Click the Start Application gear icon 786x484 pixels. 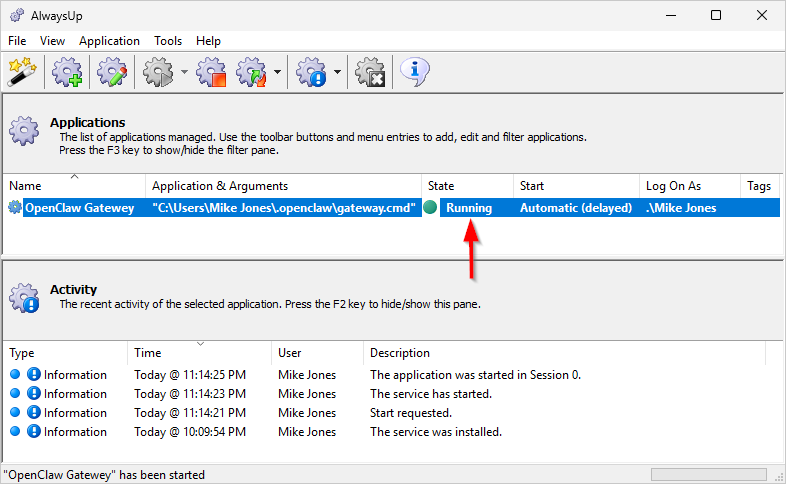[158, 72]
